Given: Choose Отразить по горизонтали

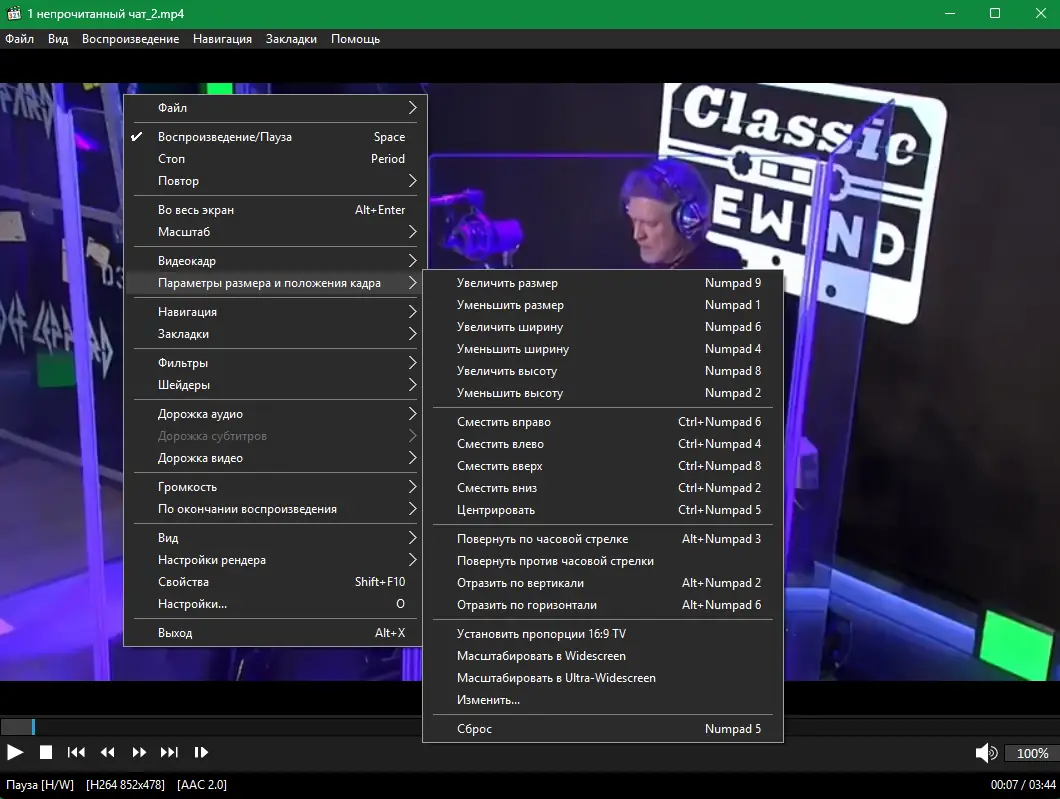Looking at the screenshot, I should coord(602,605).
